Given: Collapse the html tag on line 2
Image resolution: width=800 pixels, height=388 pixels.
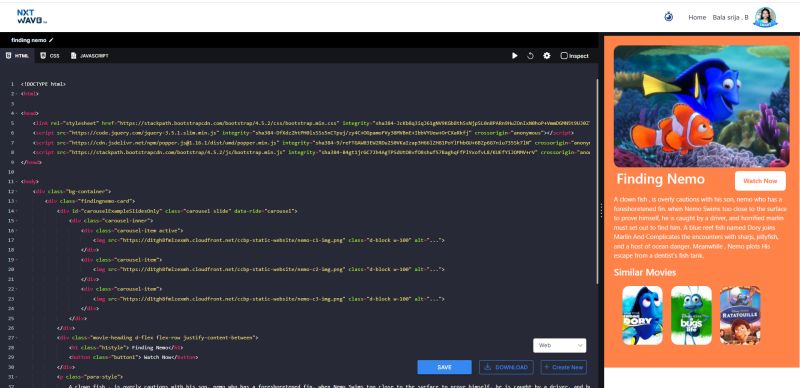Looking at the screenshot, I should pyautogui.click(x=17, y=93).
